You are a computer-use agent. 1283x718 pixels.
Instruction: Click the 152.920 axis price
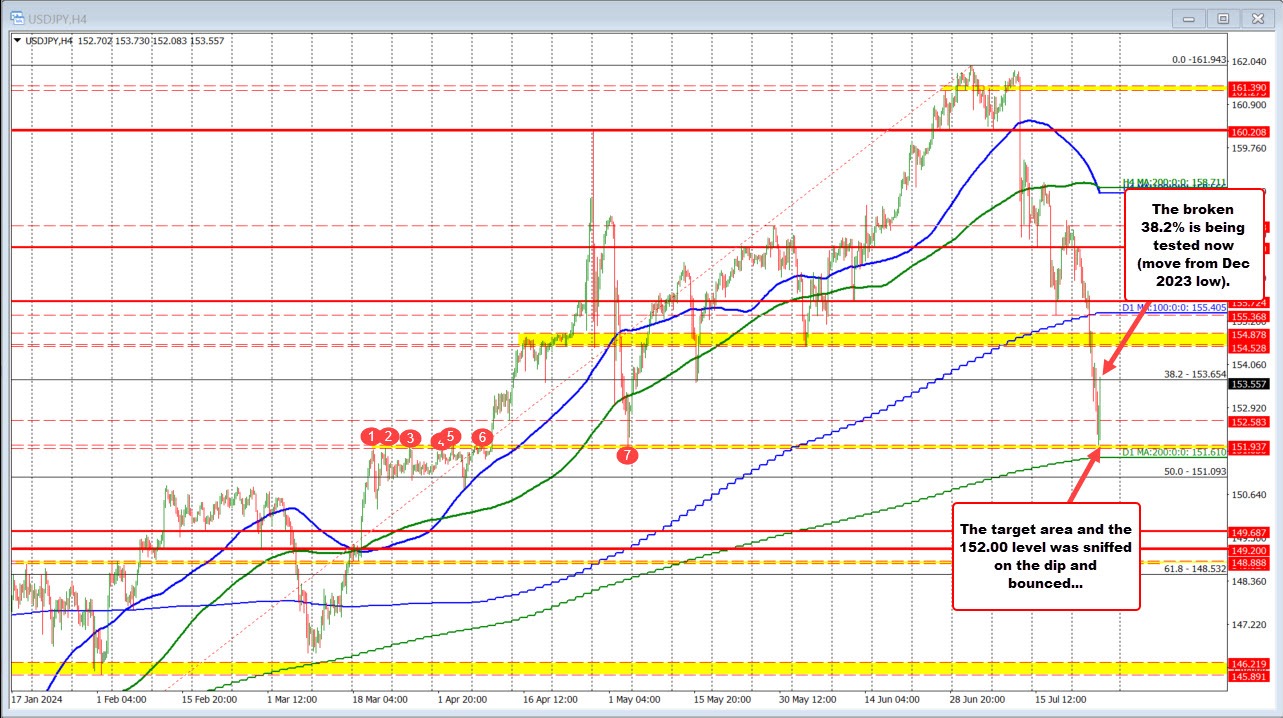1251,408
